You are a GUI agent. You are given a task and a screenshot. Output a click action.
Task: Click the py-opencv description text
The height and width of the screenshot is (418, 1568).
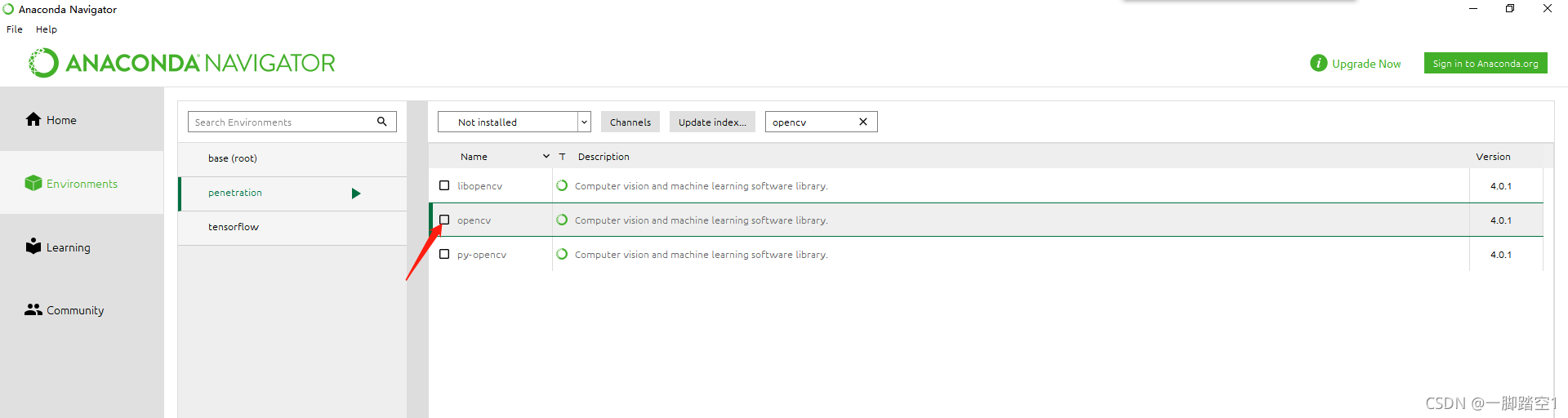coord(702,255)
